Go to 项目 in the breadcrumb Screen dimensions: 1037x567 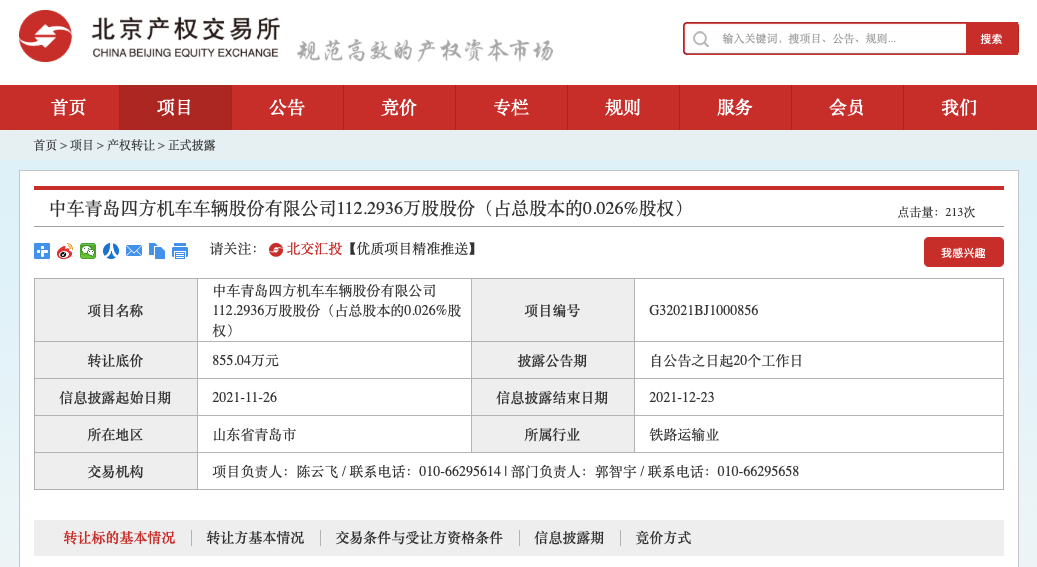tap(82, 146)
